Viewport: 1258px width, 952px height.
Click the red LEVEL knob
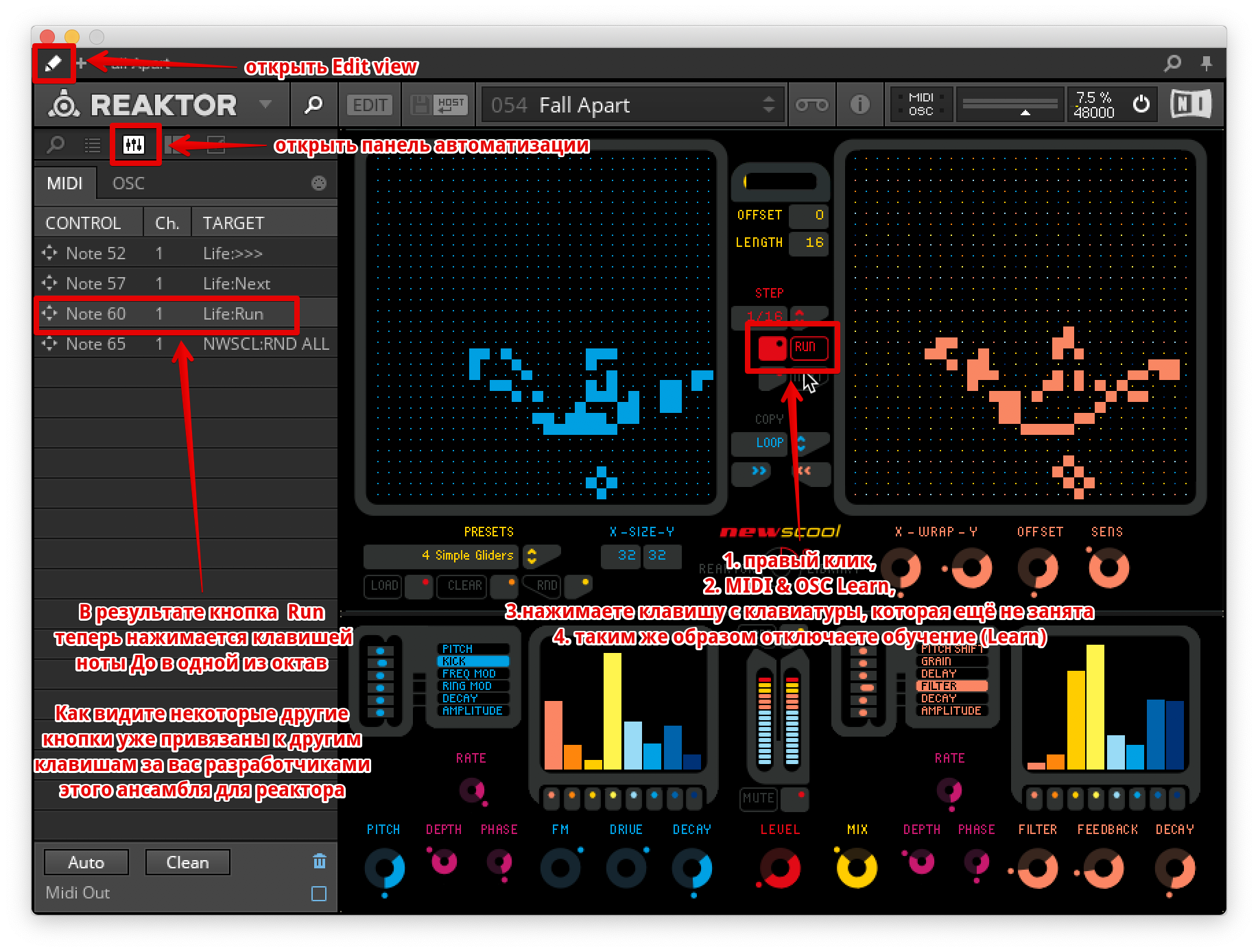click(x=780, y=868)
